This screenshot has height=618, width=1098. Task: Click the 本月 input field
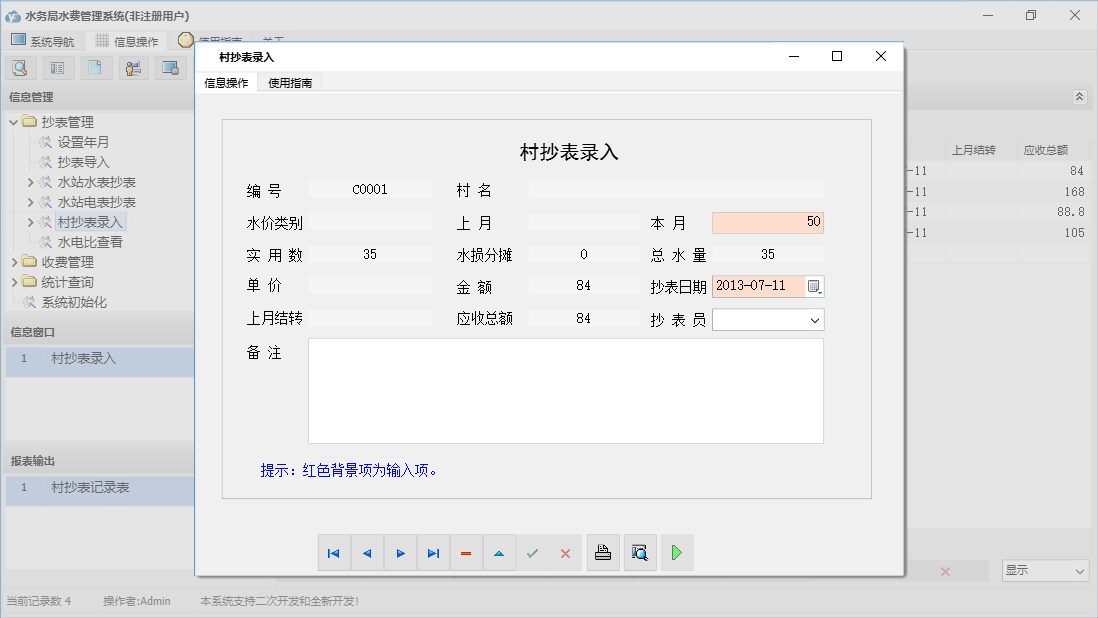point(768,222)
